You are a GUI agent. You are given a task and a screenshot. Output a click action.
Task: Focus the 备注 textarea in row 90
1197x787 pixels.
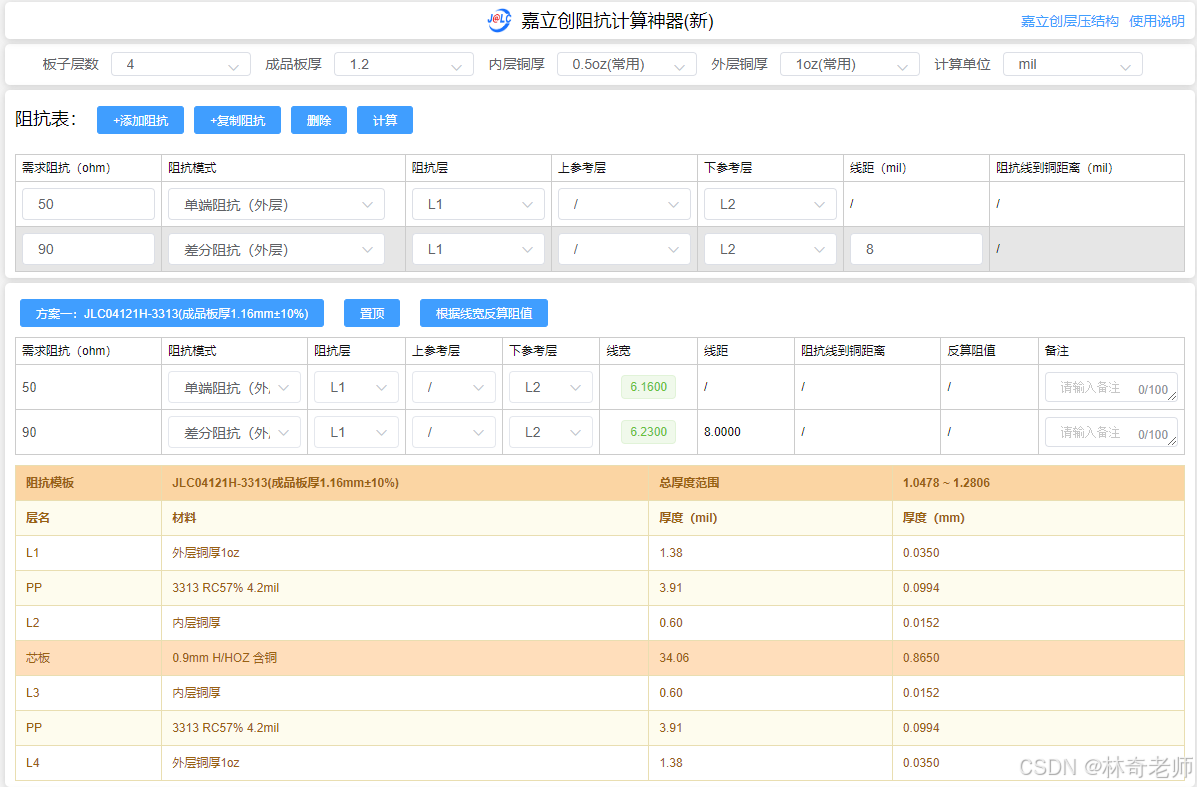click(x=1111, y=432)
